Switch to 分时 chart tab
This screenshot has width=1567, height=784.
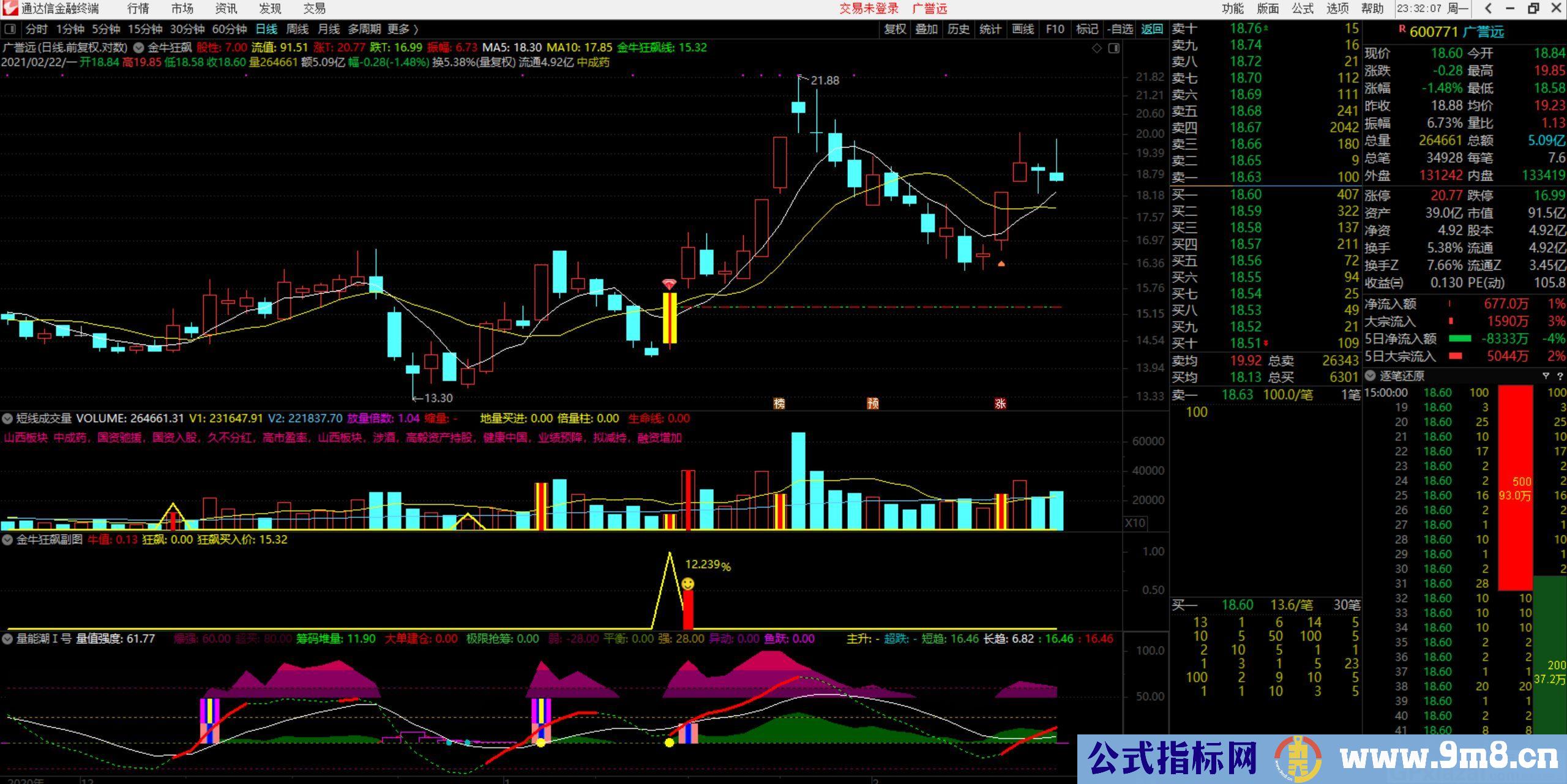(36, 29)
